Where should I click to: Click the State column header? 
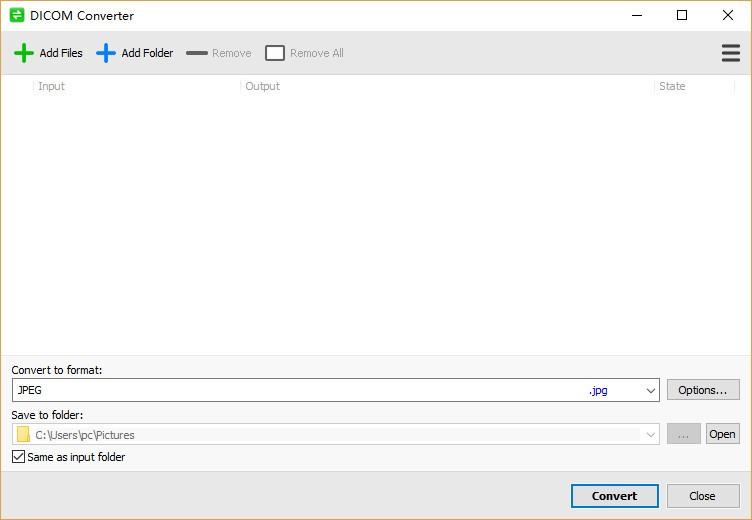pos(694,86)
